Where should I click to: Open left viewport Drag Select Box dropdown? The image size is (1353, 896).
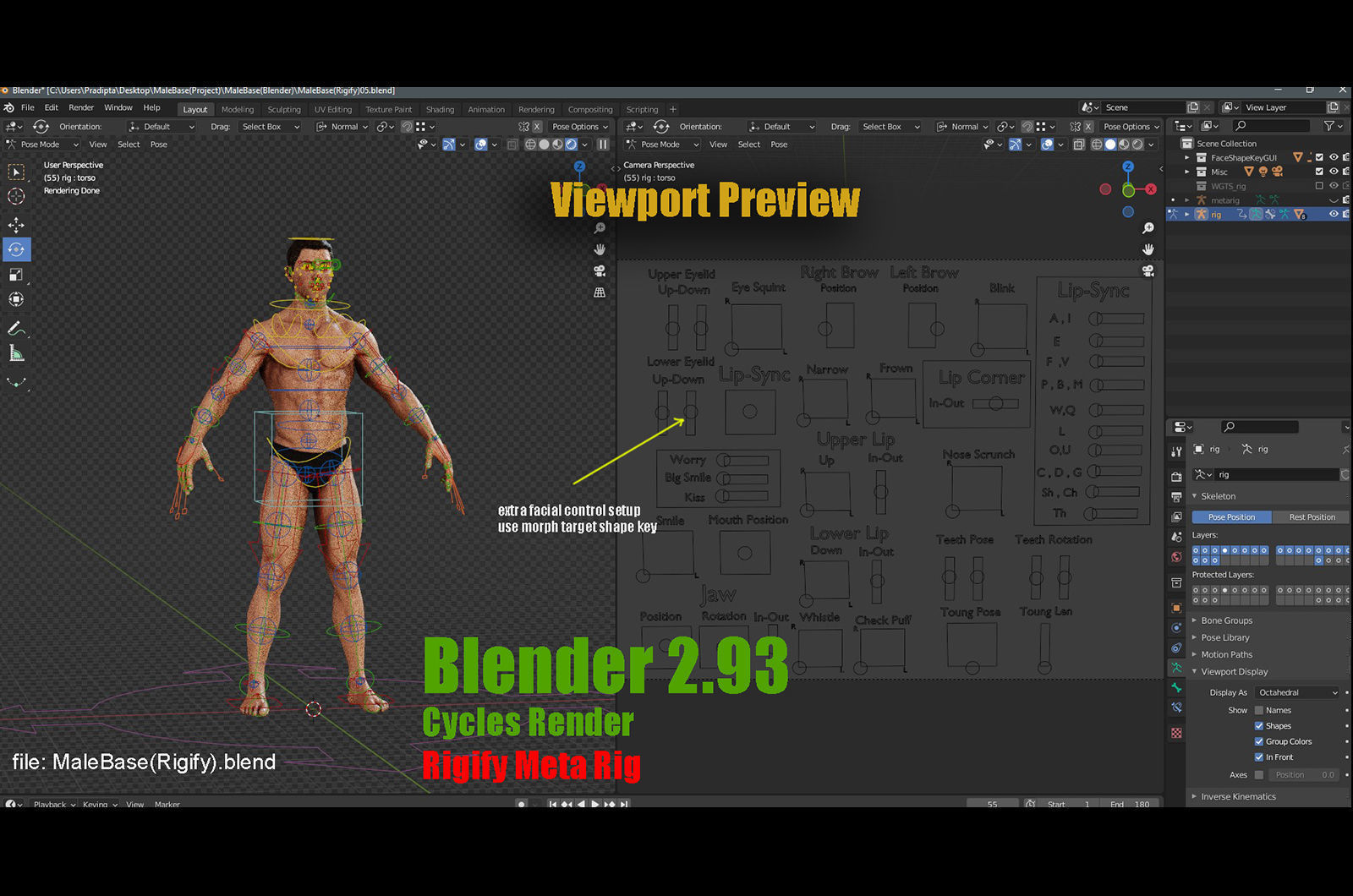(269, 127)
